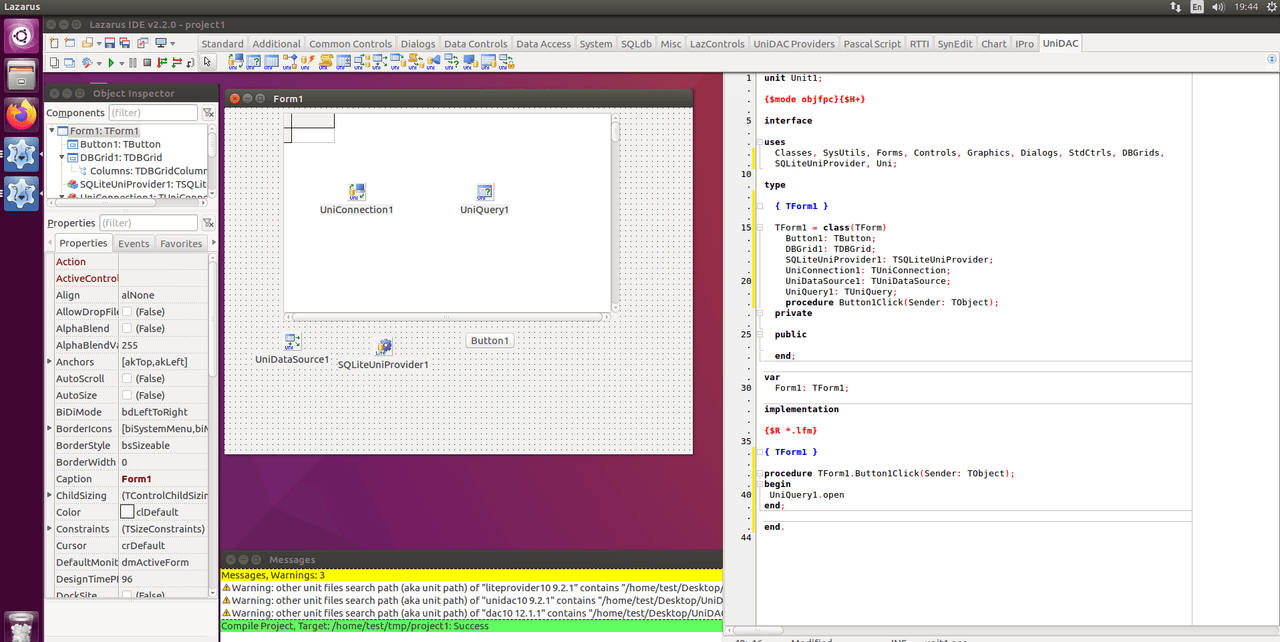Click the Color clDefault swatch
The width and height of the screenshot is (1280, 642).
pyautogui.click(x=127, y=512)
